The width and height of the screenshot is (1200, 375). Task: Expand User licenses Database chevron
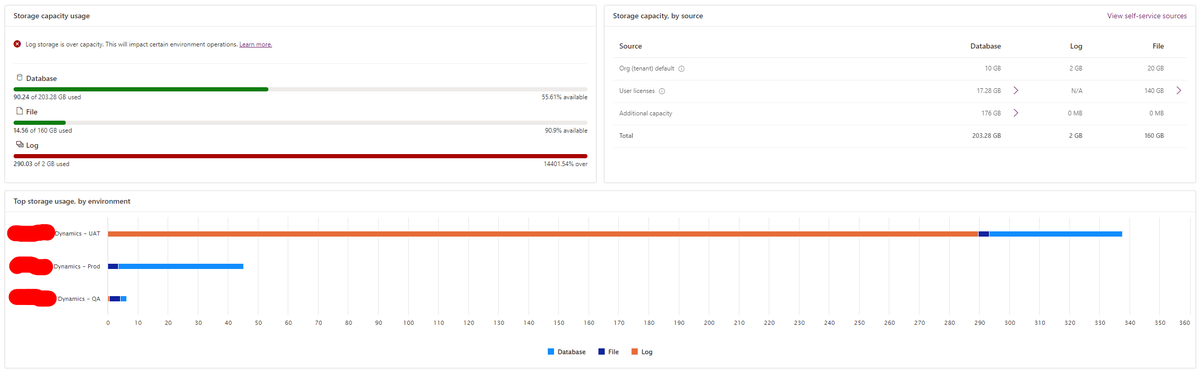(1016, 91)
